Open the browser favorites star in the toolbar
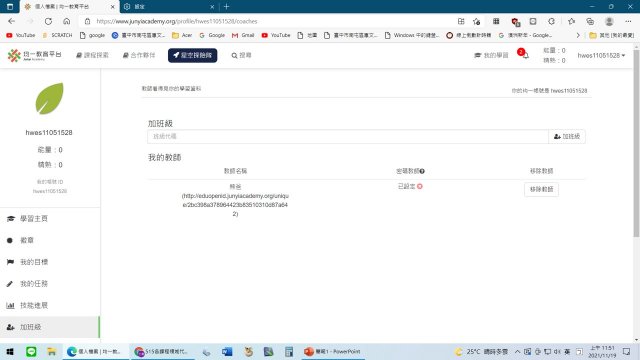Viewport: 640px width, 360px height. pos(571,21)
